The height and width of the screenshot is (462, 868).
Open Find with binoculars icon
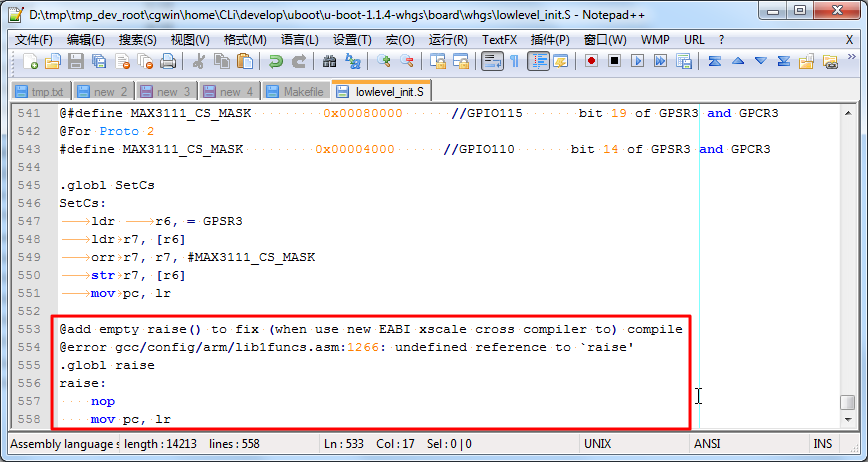329,61
